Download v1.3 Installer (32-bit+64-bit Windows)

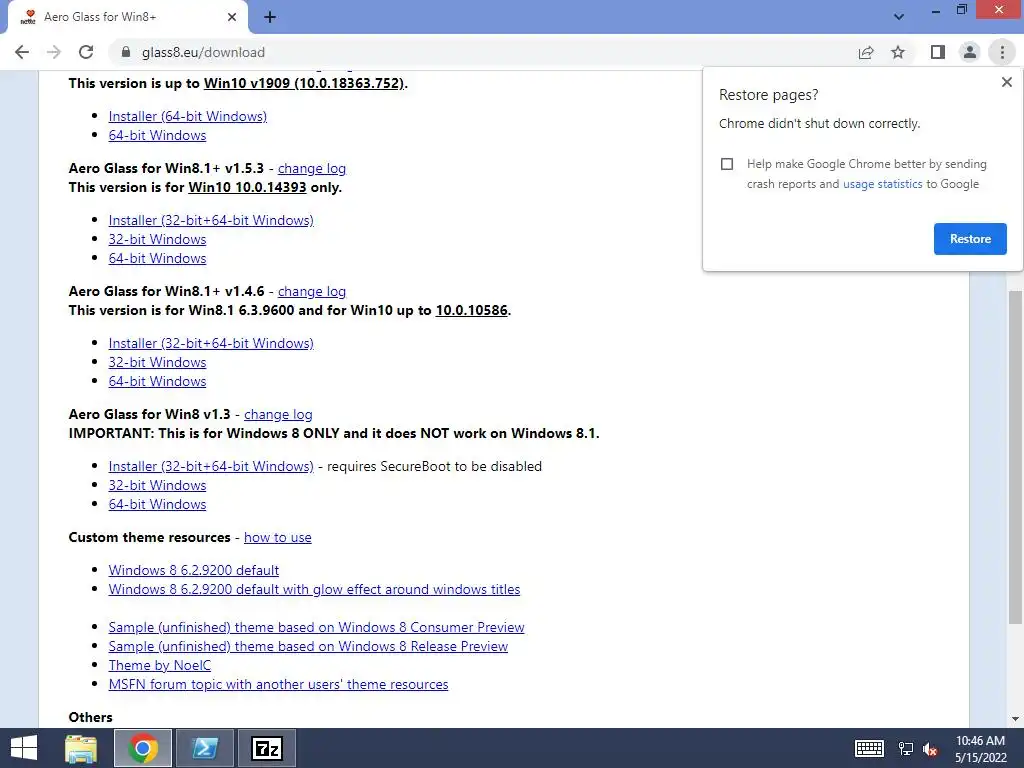pos(211,466)
